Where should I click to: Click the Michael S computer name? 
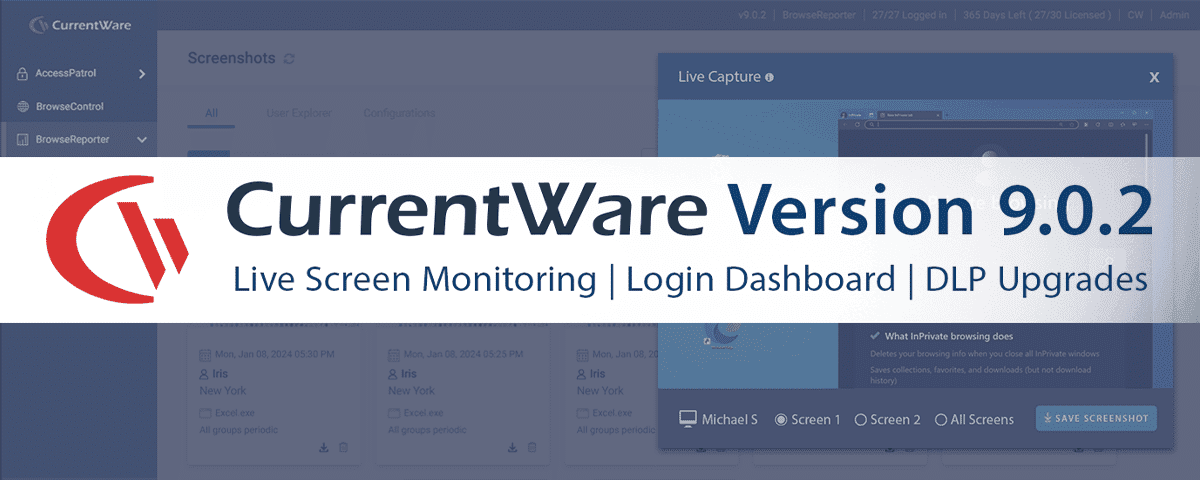(x=729, y=420)
